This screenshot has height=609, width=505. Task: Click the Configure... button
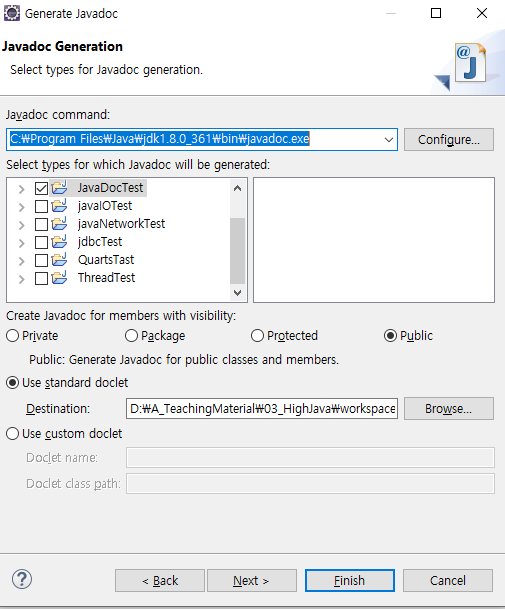pyautogui.click(x=449, y=139)
